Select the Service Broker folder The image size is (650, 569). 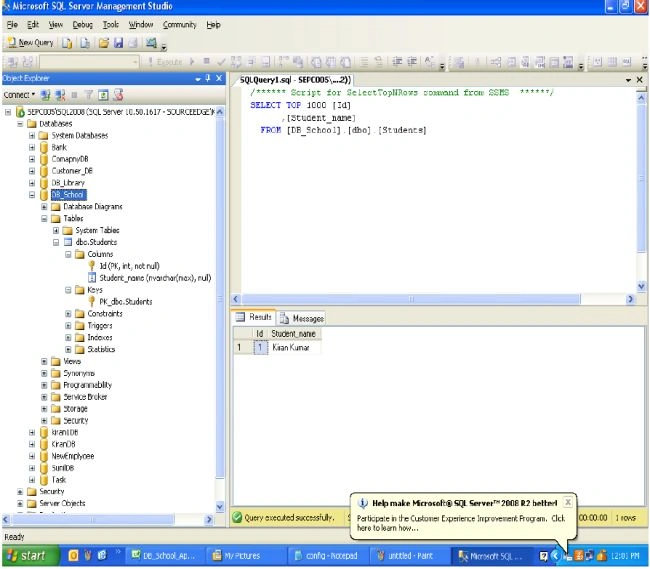pos(85,397)
